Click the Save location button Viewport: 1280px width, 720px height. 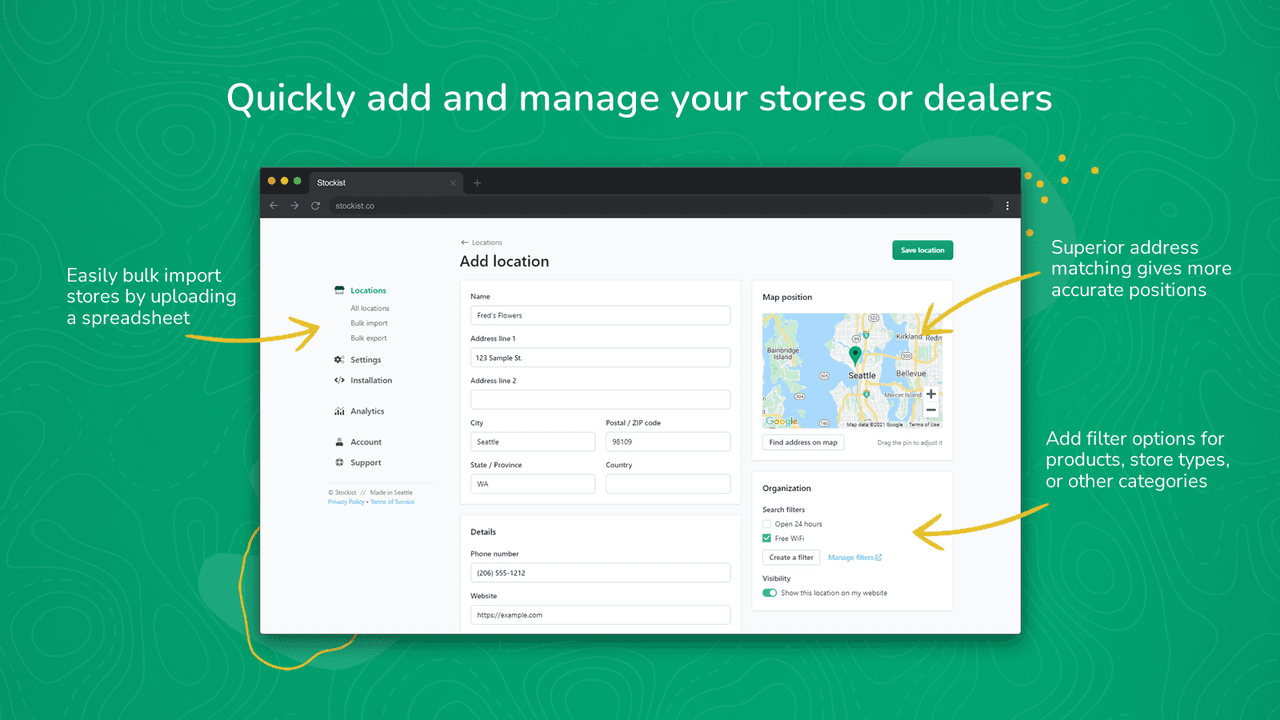pos(922,250)
